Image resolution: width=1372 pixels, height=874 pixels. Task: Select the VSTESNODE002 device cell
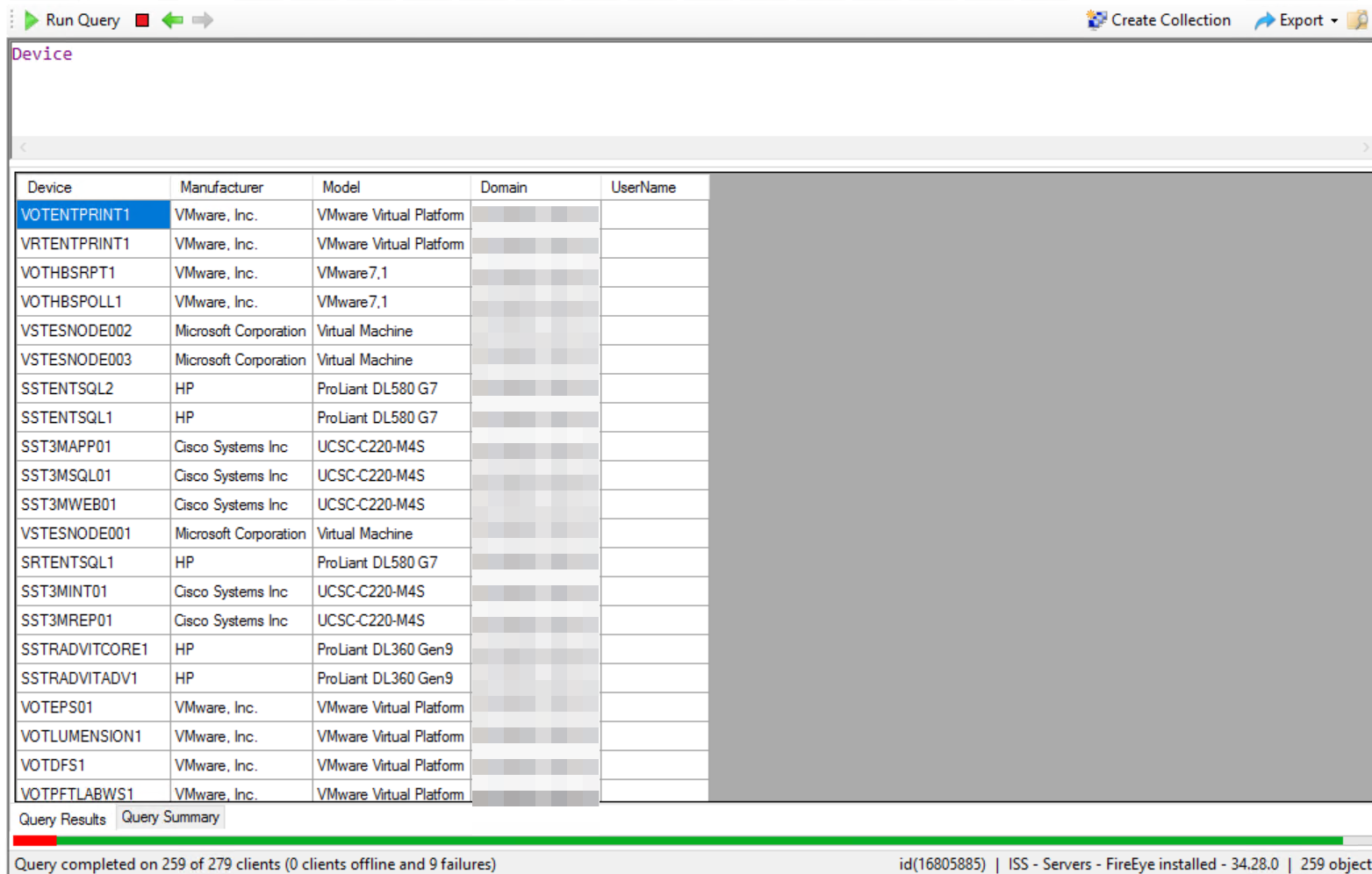pos(93,331)
